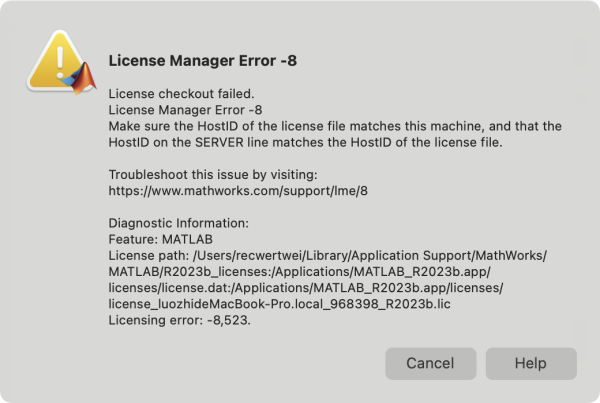600x403 pixels.
Task: Click the license_luozhideMacBook-Pro .lic file name line
Action: (x=280, y=304)
